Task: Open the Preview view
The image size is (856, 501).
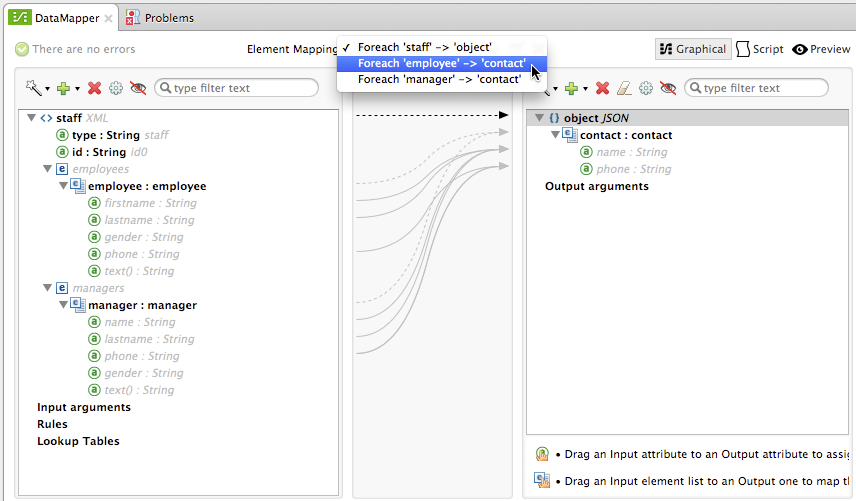Action: tap(821, 49)
